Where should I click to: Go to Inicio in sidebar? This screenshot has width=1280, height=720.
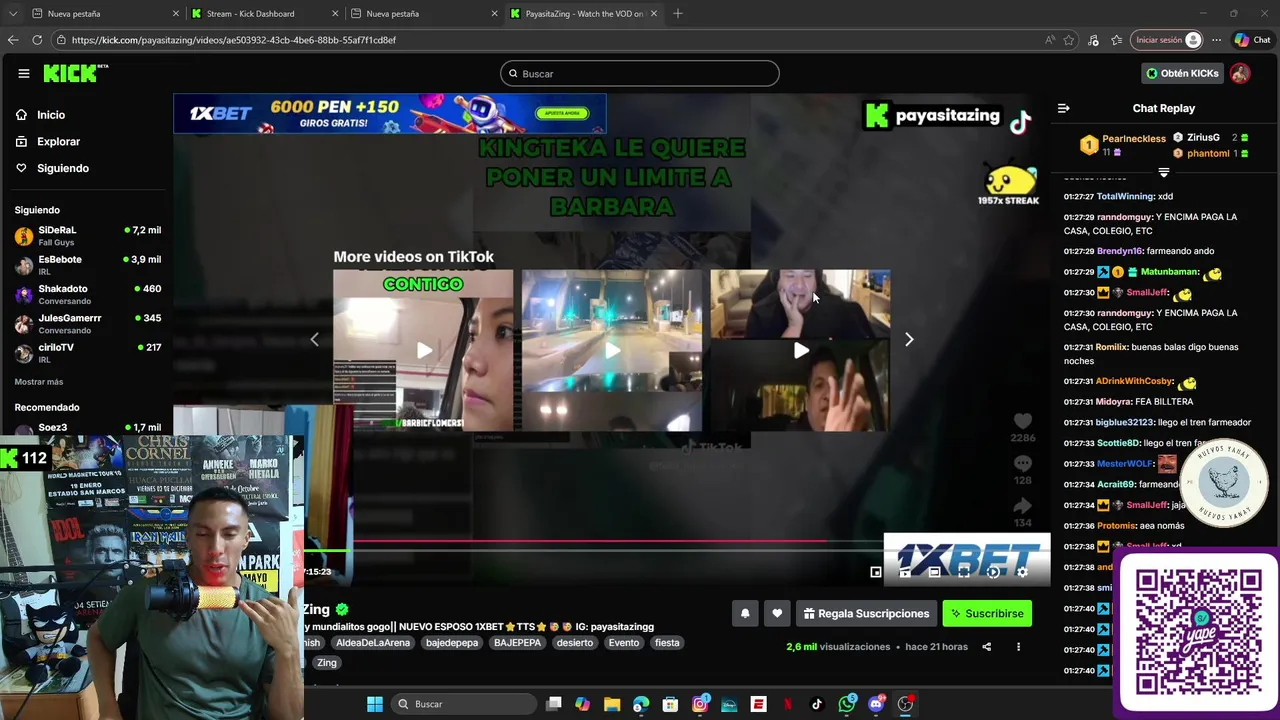[51, 115]
